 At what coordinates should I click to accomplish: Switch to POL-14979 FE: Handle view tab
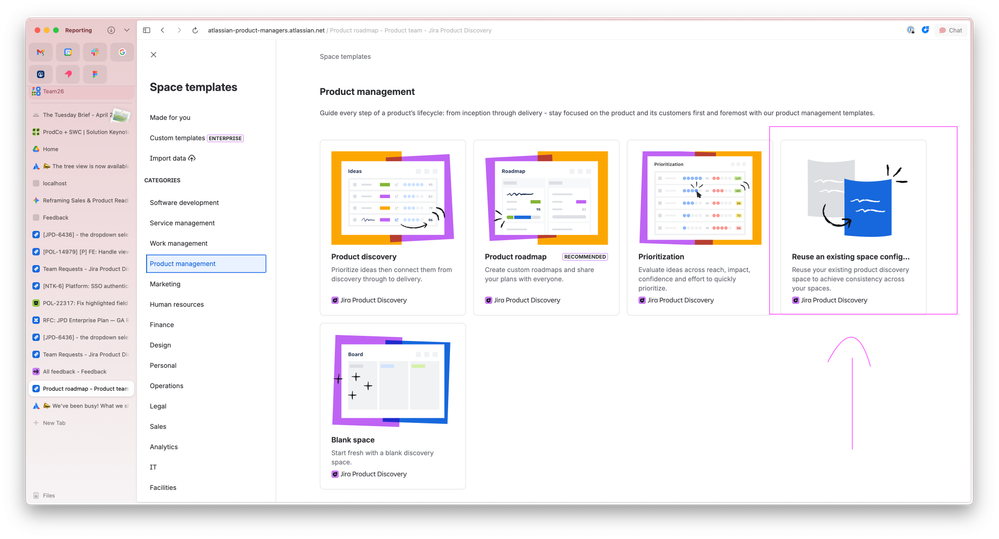click(x=82, y=252)
